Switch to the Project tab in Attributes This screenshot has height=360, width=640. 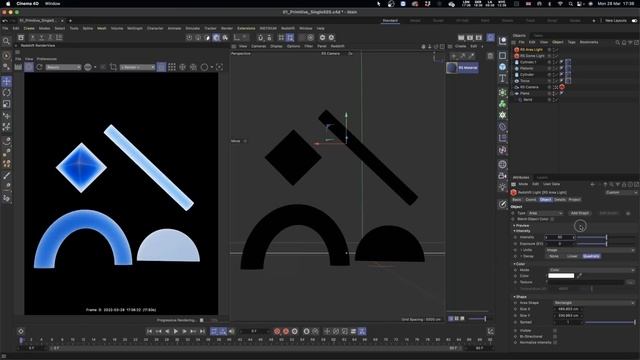pos(574,200)
